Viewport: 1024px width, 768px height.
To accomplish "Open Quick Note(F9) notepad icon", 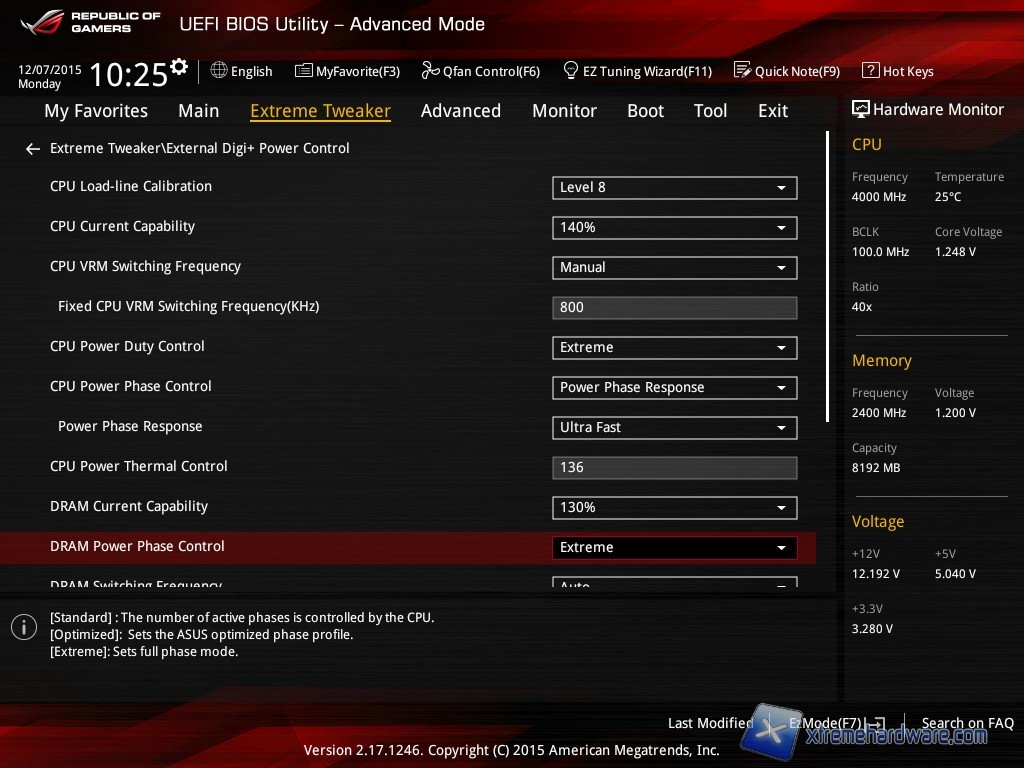I will tap(742, 71).
